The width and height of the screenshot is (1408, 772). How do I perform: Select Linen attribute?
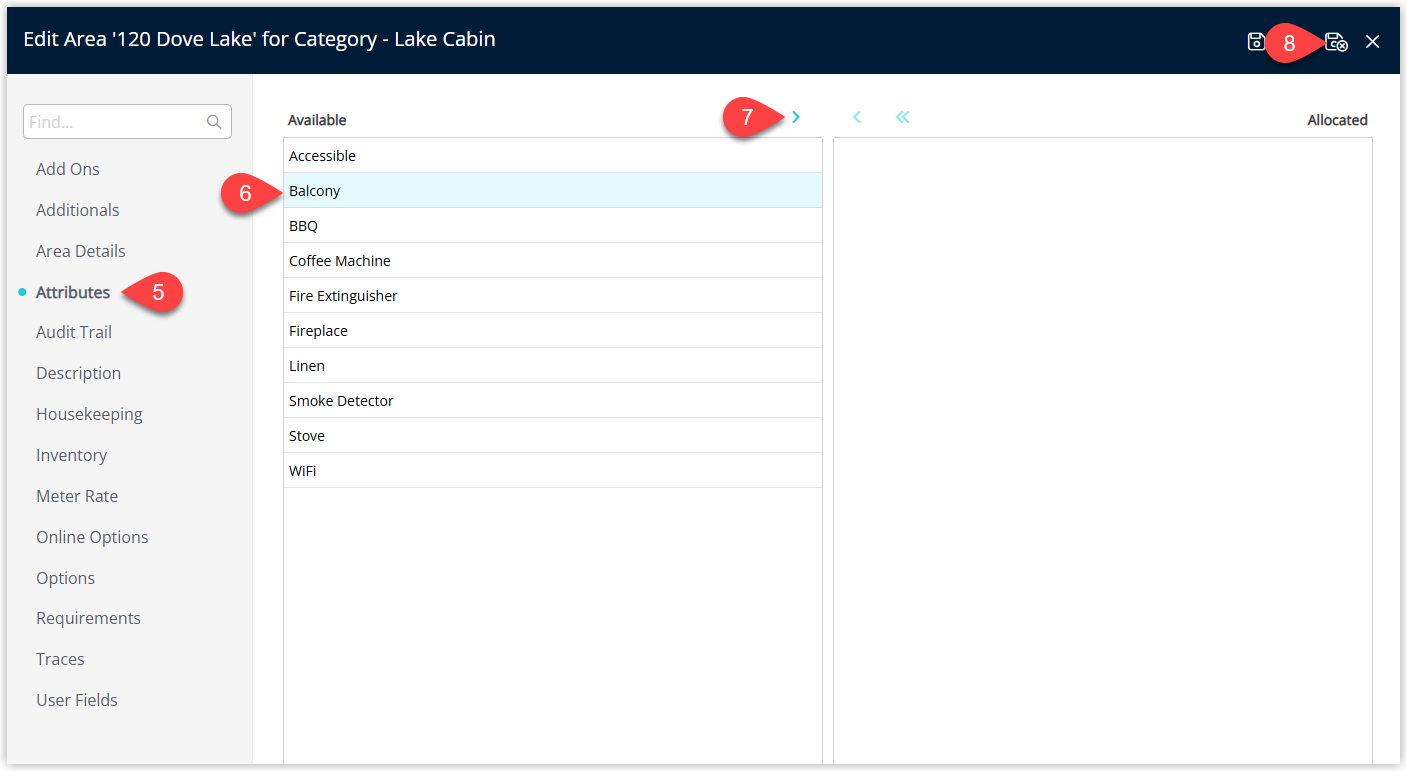pos(553,366)
